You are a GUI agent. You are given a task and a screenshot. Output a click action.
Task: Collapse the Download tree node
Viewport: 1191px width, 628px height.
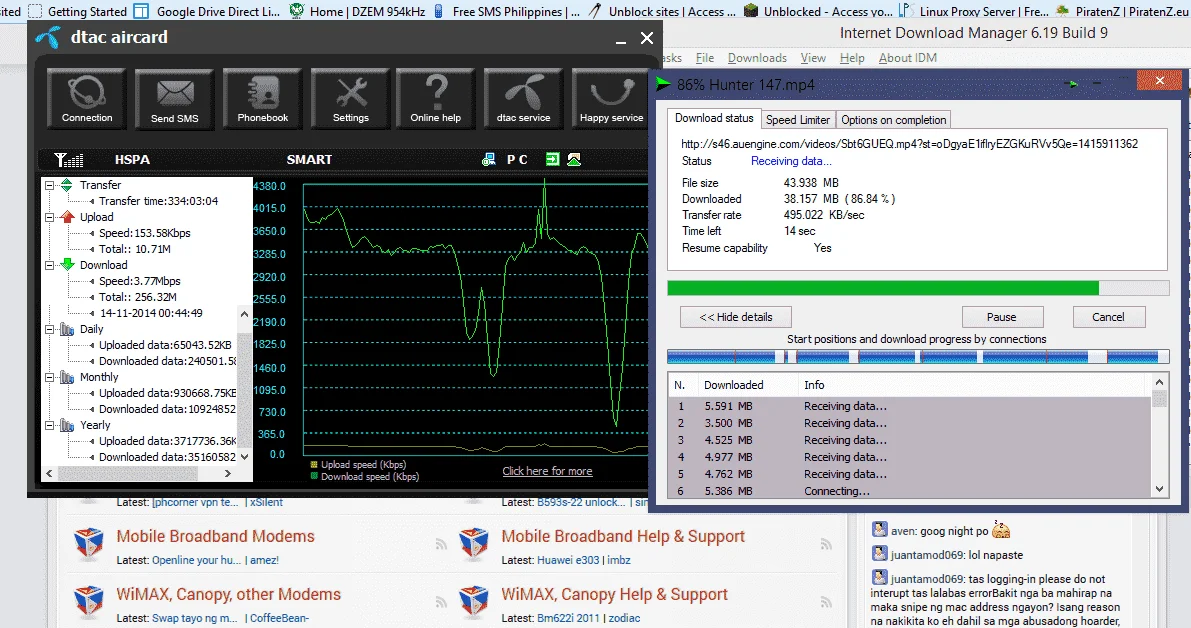click(x=49, y=265)
